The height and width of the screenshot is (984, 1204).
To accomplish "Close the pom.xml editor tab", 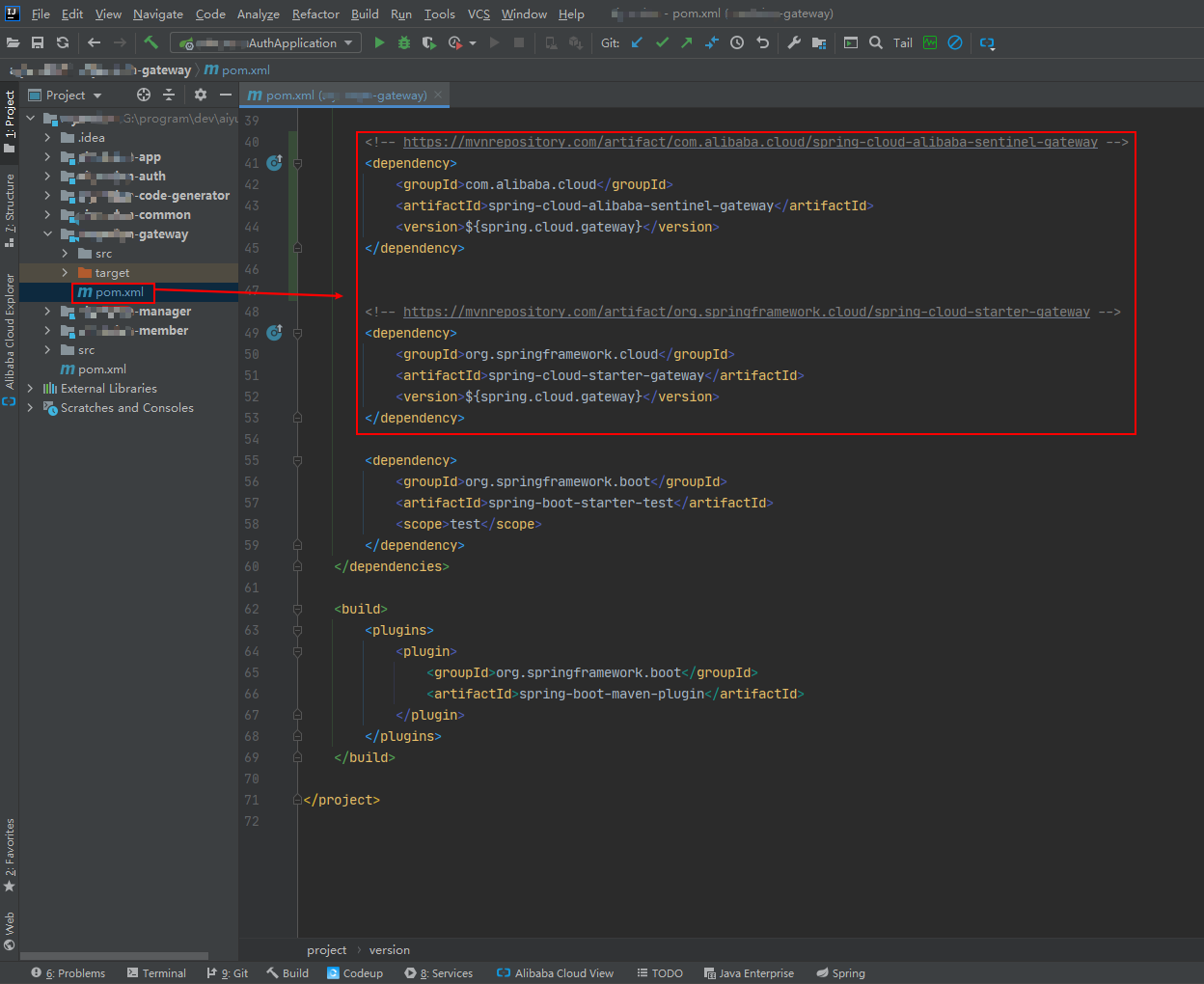I will 438,95.
